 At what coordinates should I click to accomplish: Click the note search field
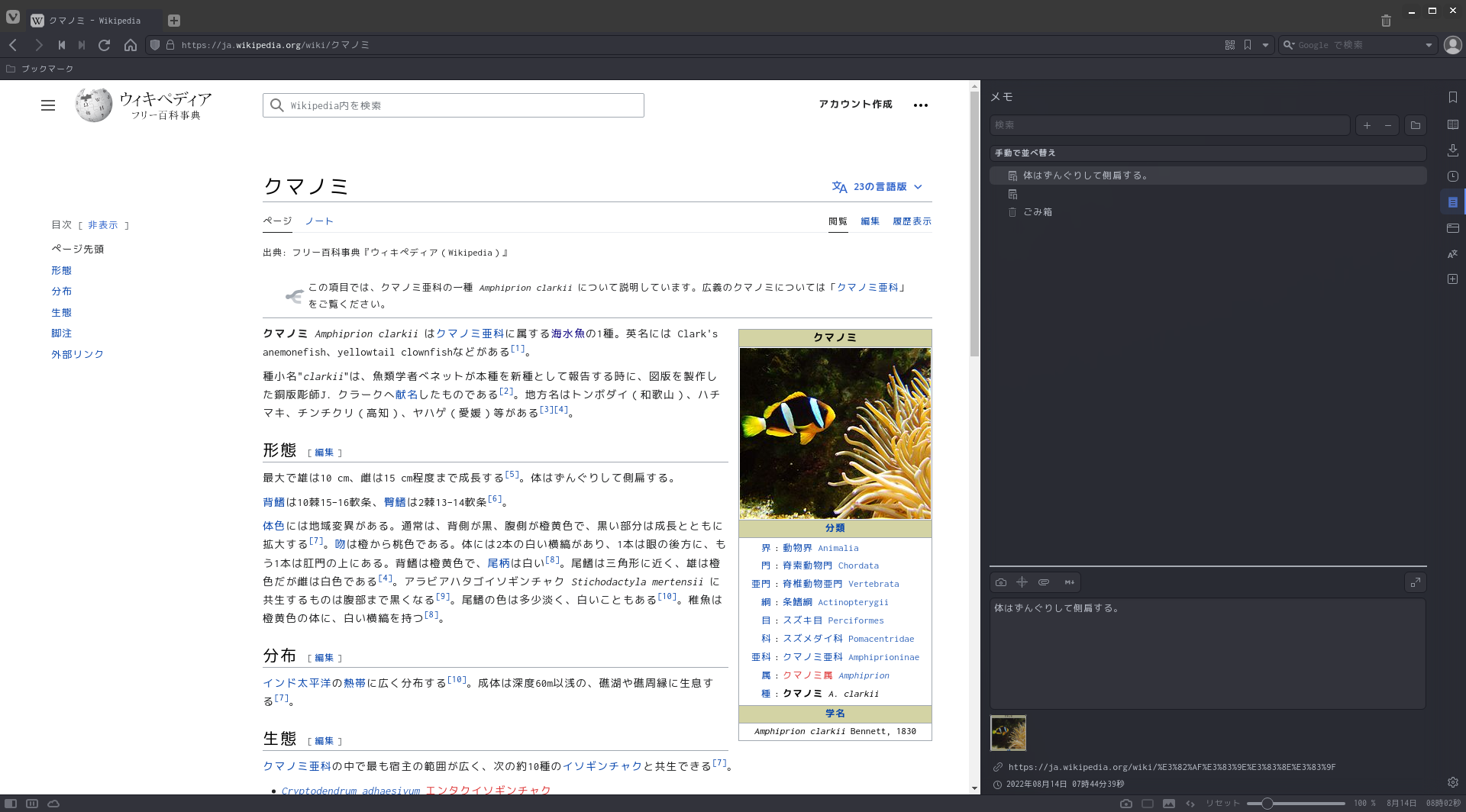[1168, 125]
